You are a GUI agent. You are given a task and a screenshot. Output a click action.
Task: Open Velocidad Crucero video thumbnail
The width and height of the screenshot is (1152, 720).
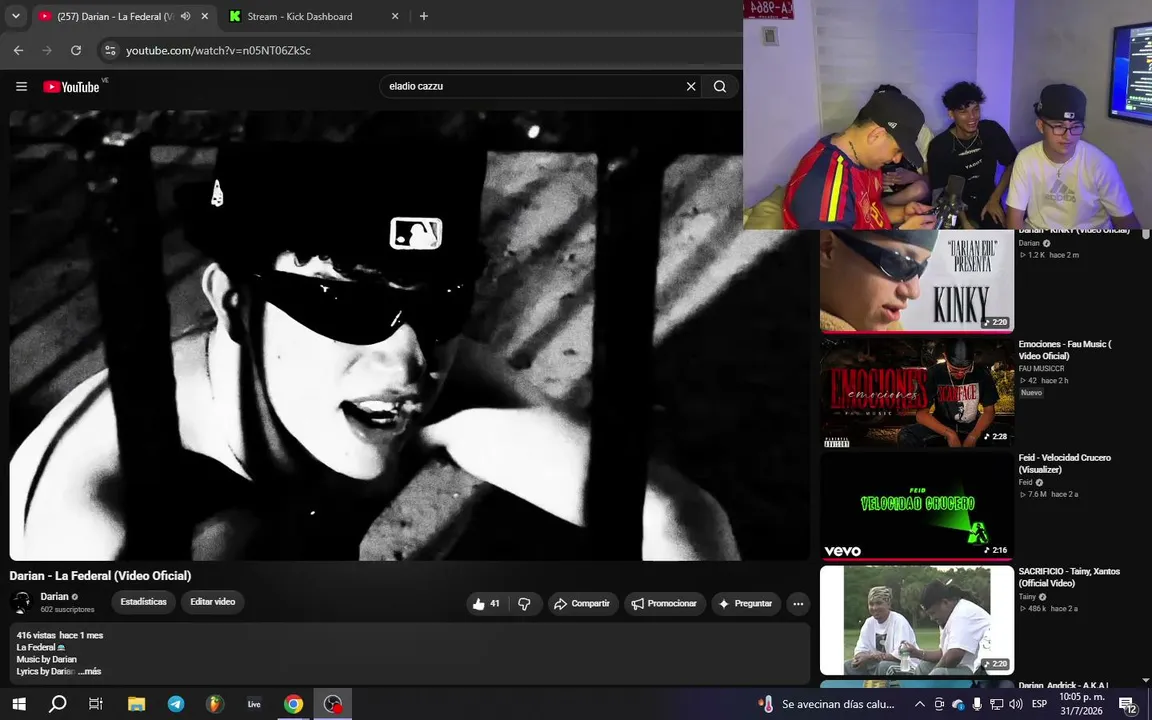(x=917, y=506)
